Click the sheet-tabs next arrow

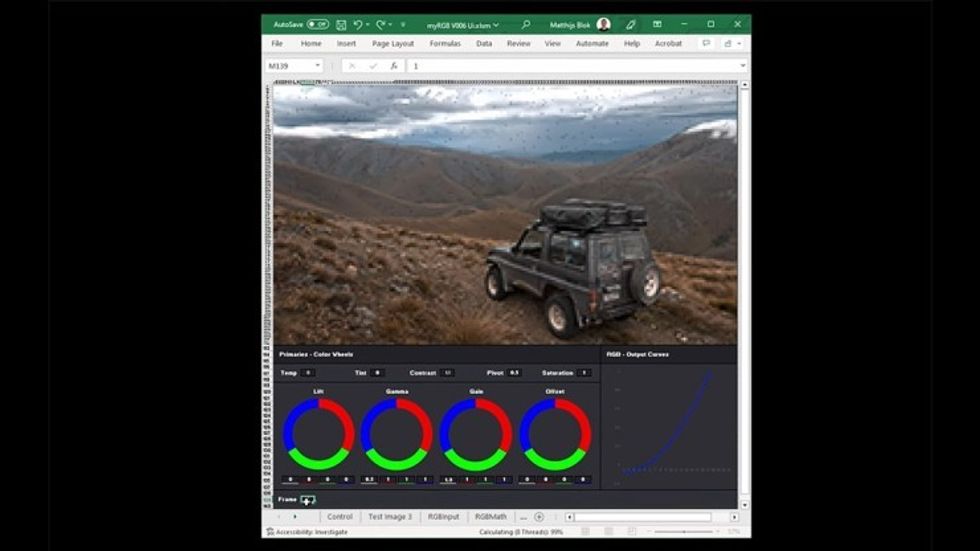295,517
